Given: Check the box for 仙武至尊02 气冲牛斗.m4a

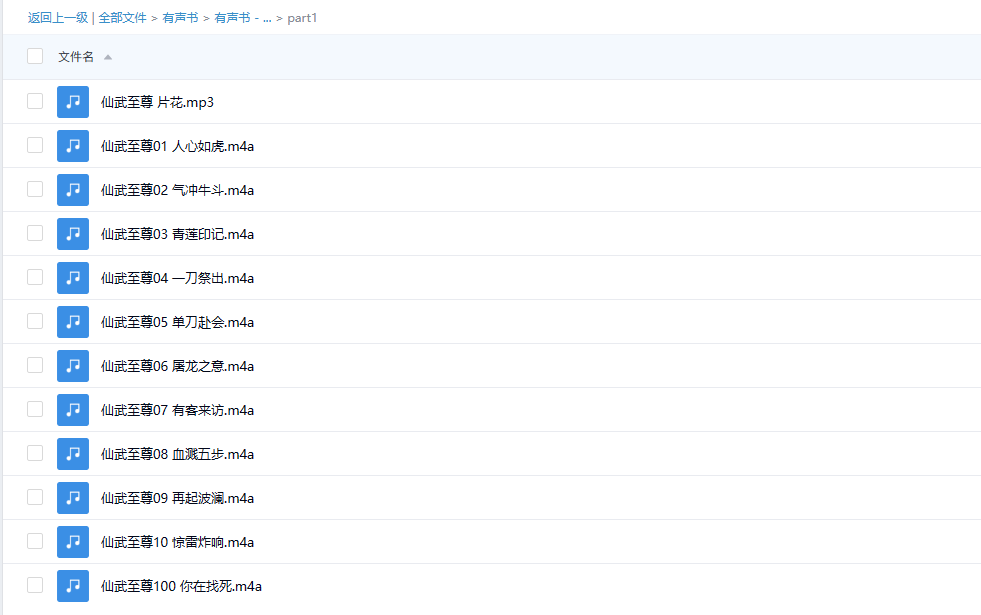Looking at the screenshot, I should tap(35, 189).
